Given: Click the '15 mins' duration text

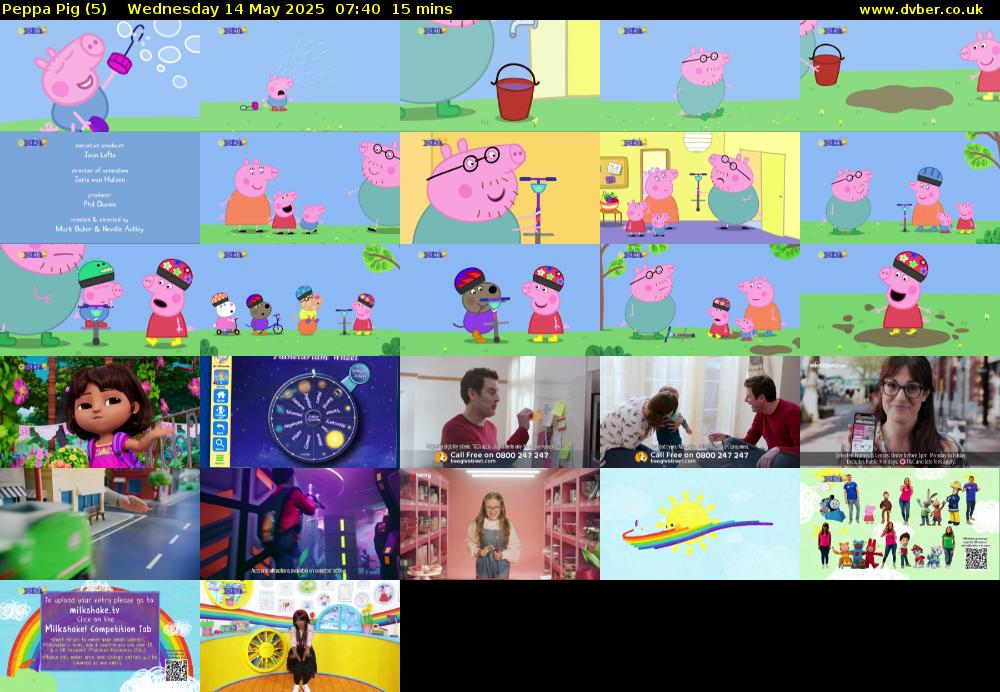Looking at the screenshot, I should pyautogui.click(x=422, y=10).
